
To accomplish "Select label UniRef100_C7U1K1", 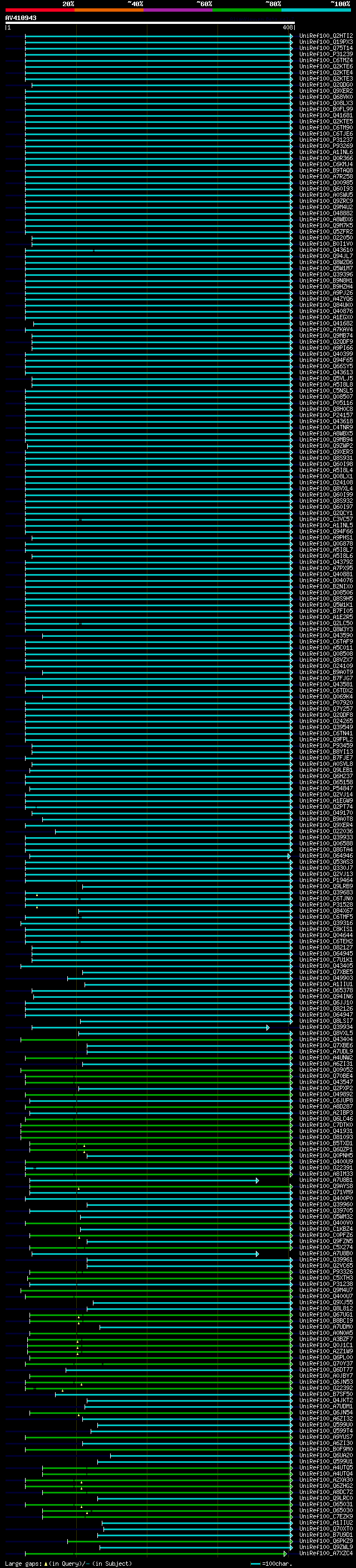I will click(326, 961).
